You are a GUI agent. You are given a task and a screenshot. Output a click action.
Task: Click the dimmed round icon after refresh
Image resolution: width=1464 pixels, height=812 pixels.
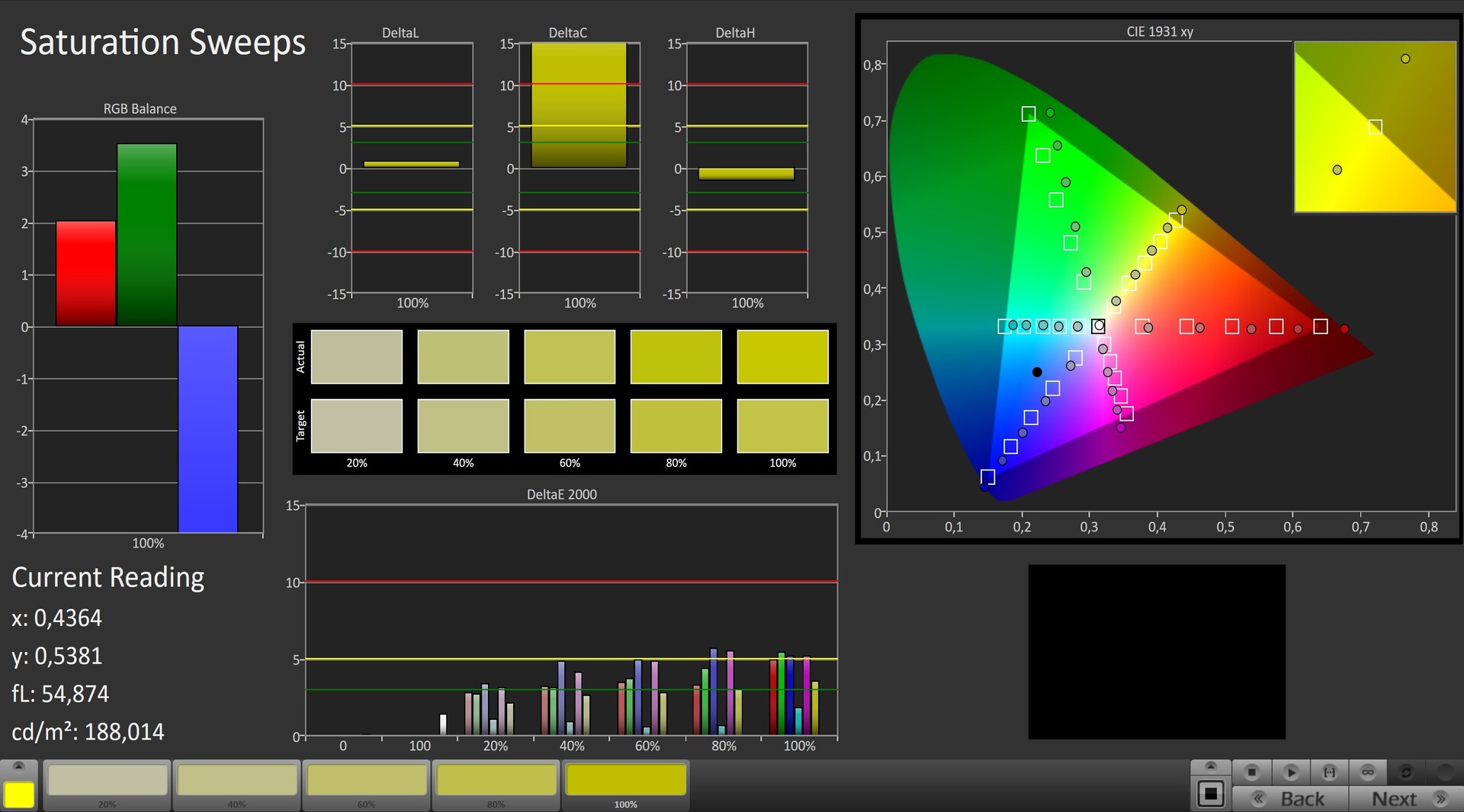[x=1444, y=772]
